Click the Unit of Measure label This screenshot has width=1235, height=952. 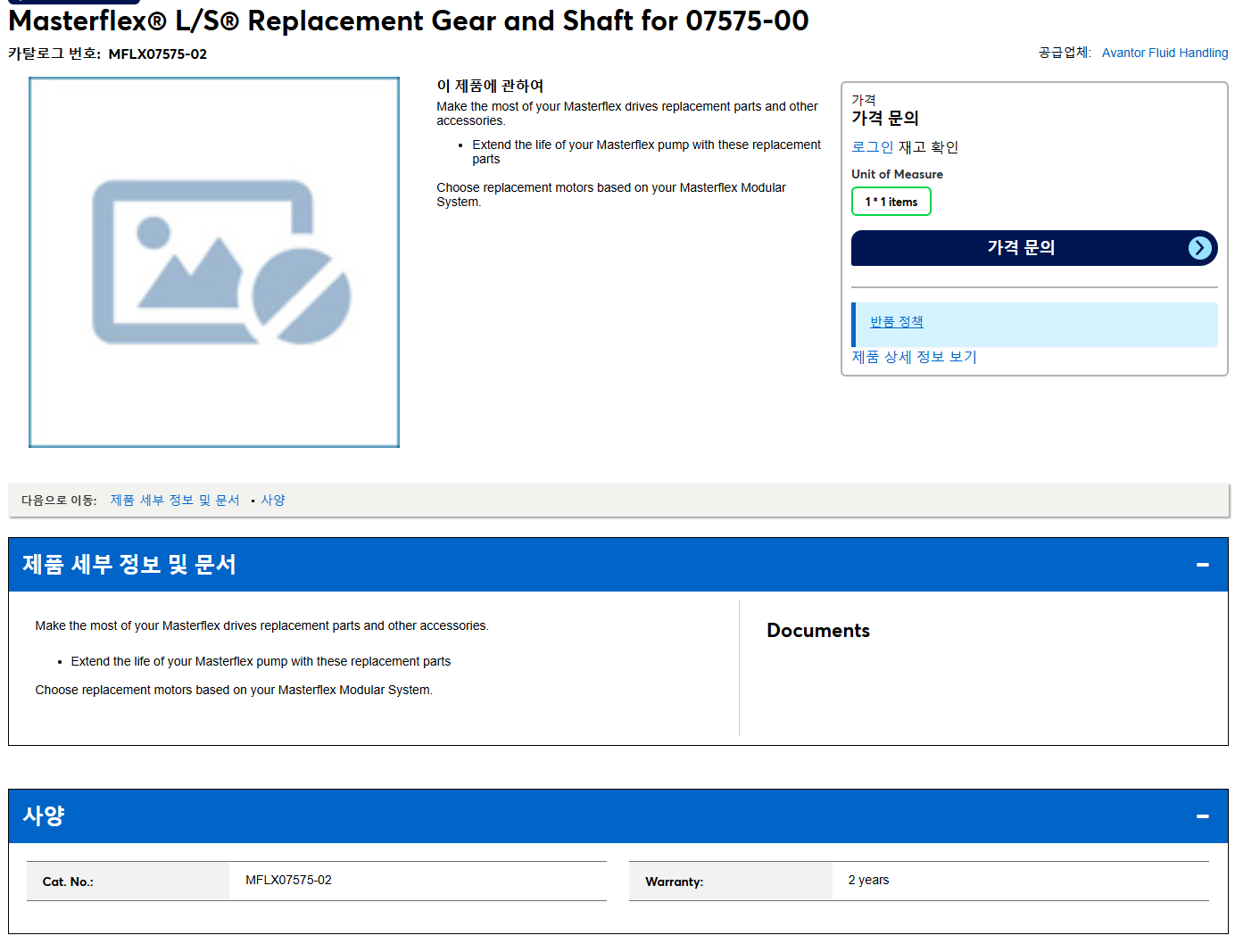pos(897,174)
